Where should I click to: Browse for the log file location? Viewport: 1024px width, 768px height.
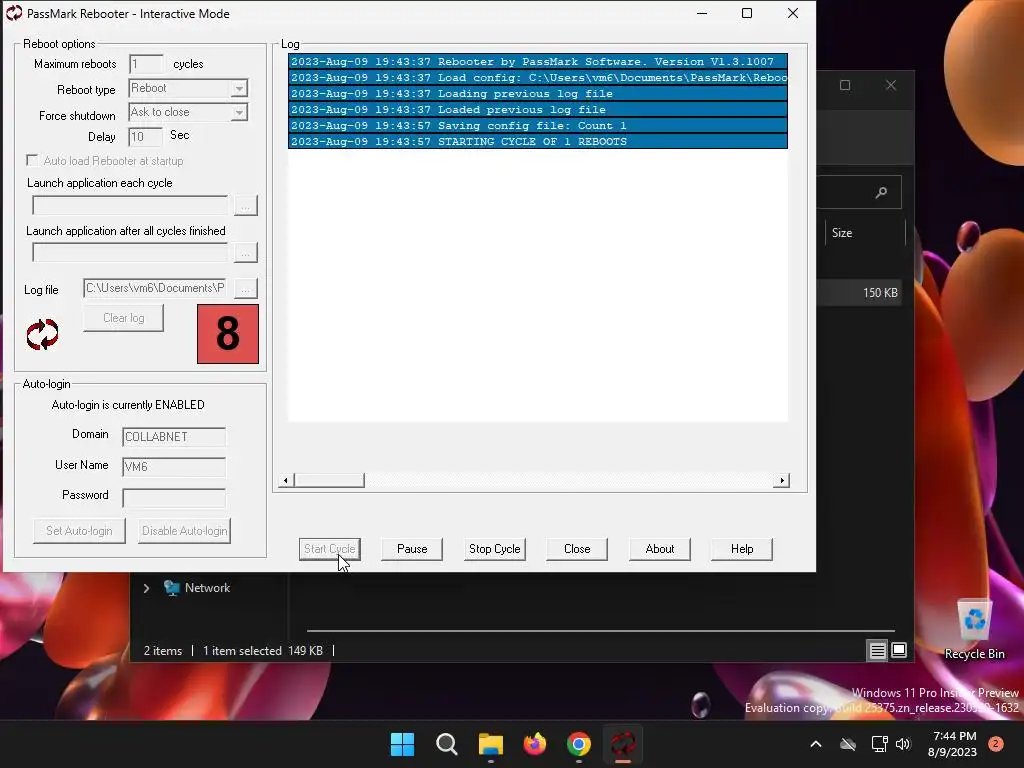pyautogui.click(x=246, y=288)
